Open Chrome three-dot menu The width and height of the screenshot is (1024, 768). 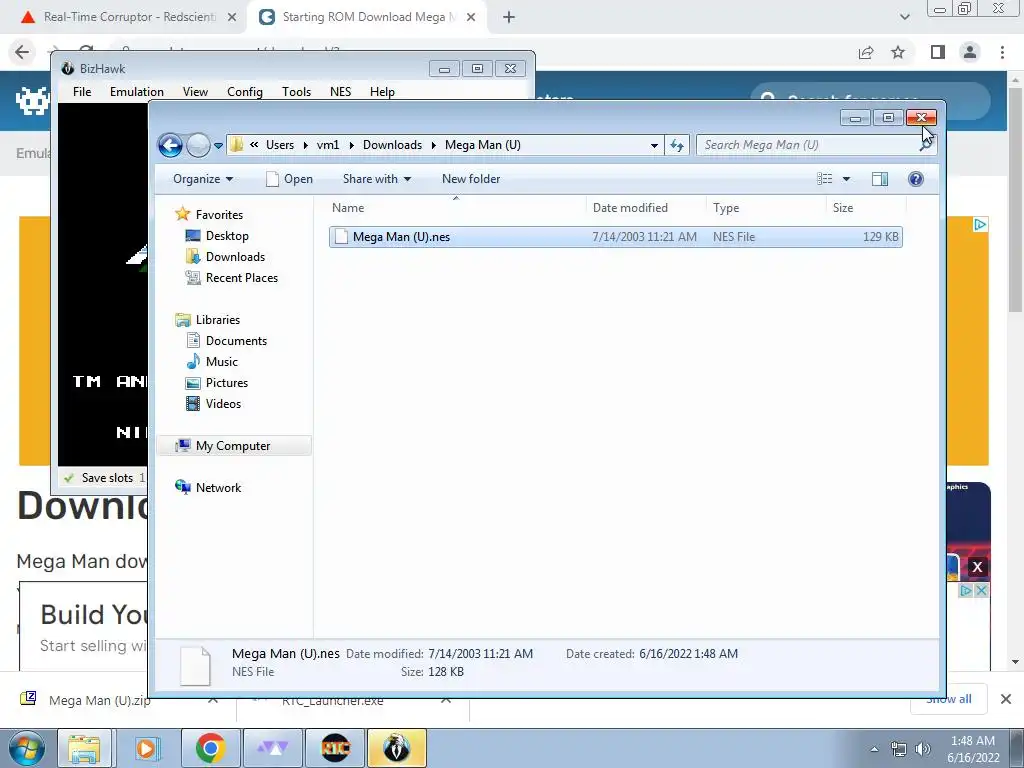(1002, 52)
